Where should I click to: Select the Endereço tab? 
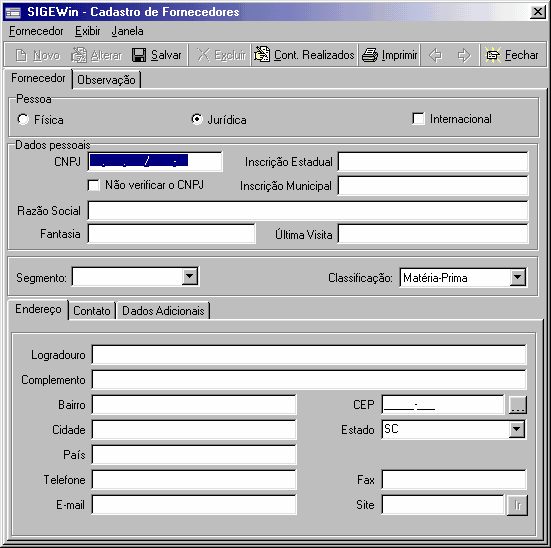[38, 309]
